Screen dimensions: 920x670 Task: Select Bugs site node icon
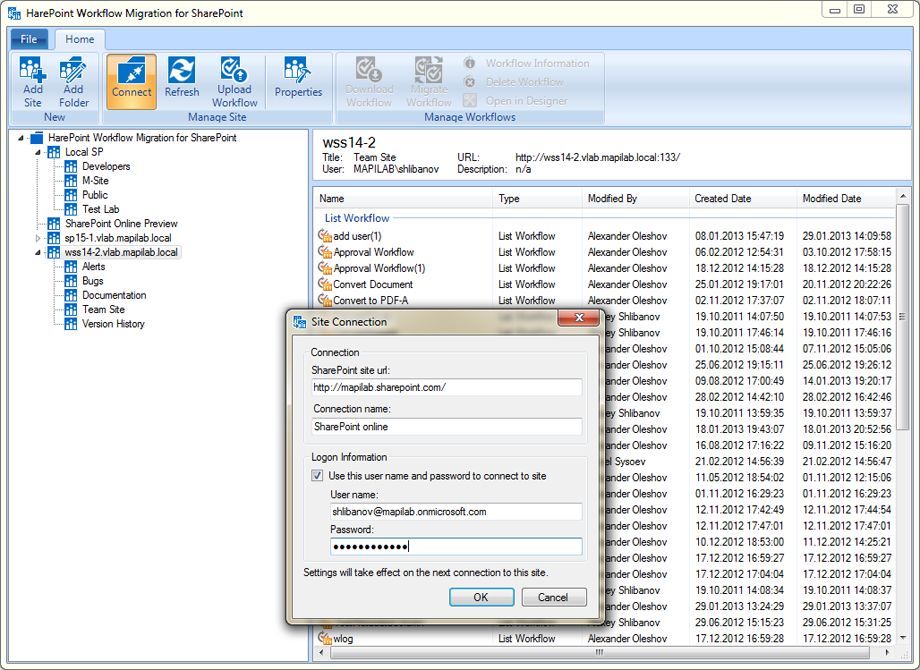[71, 281]
